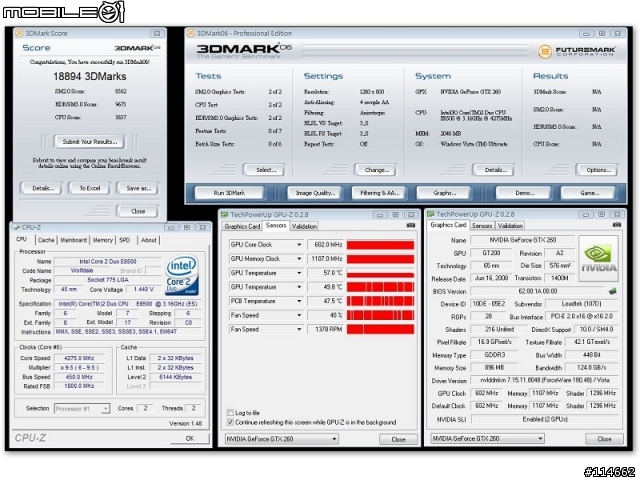Click the Fan Speed RPM red graph bar
This screenshot has height=480, width=640.
pos(380,329)
